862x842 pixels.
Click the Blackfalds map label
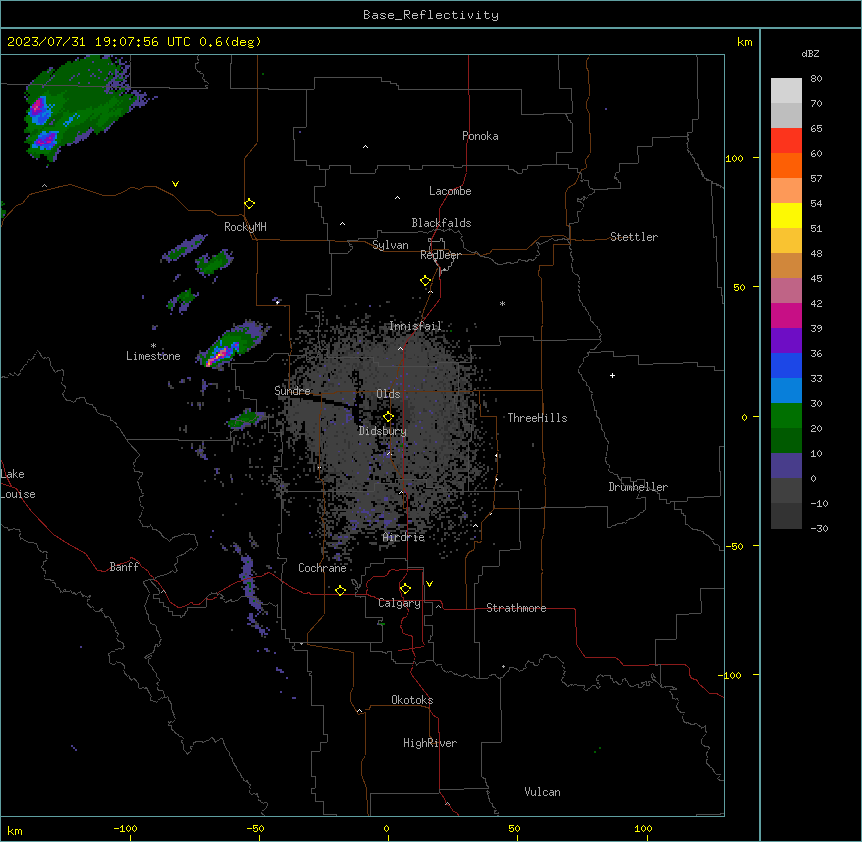[441, 223]
